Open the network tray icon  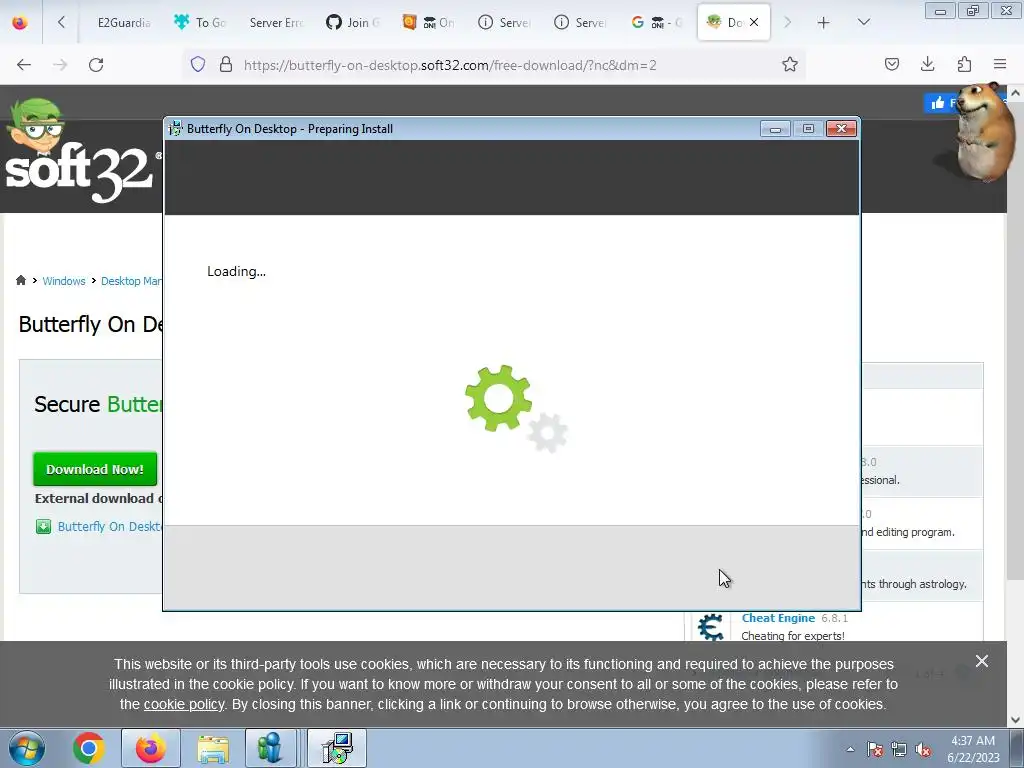click(x=899, y=749)
